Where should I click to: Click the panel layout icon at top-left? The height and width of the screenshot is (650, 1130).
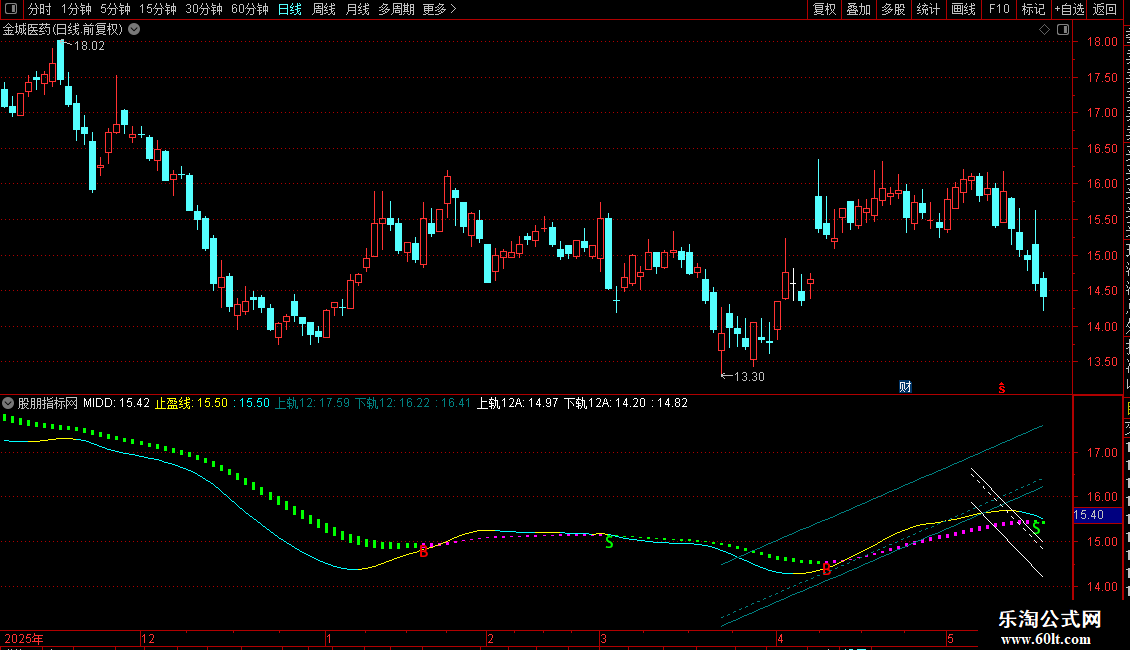[11, 9]
